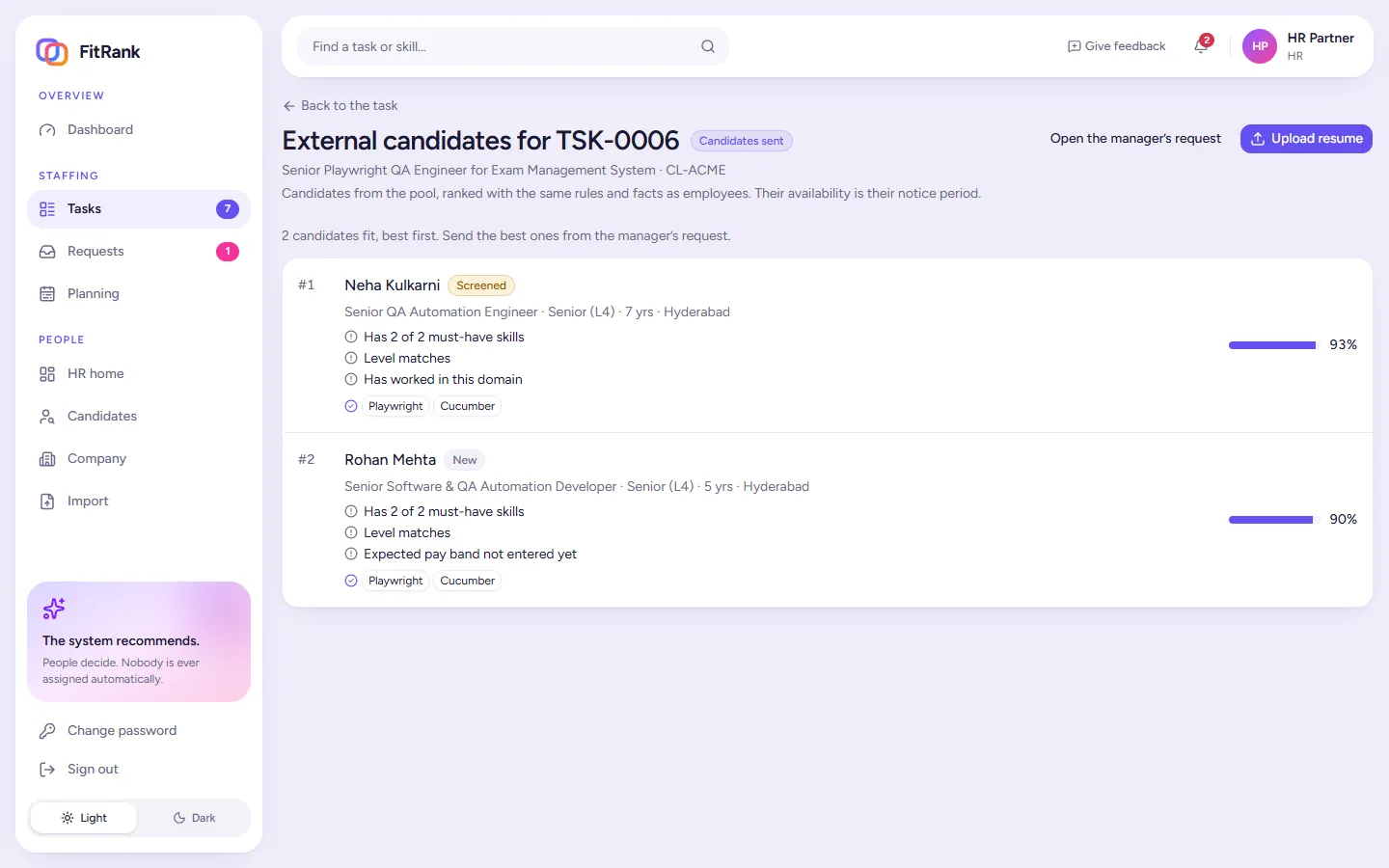1389x868 pixels.
Task: Click the Planning calendar icon
Action: pyautogui.click(x=47, y=294)
